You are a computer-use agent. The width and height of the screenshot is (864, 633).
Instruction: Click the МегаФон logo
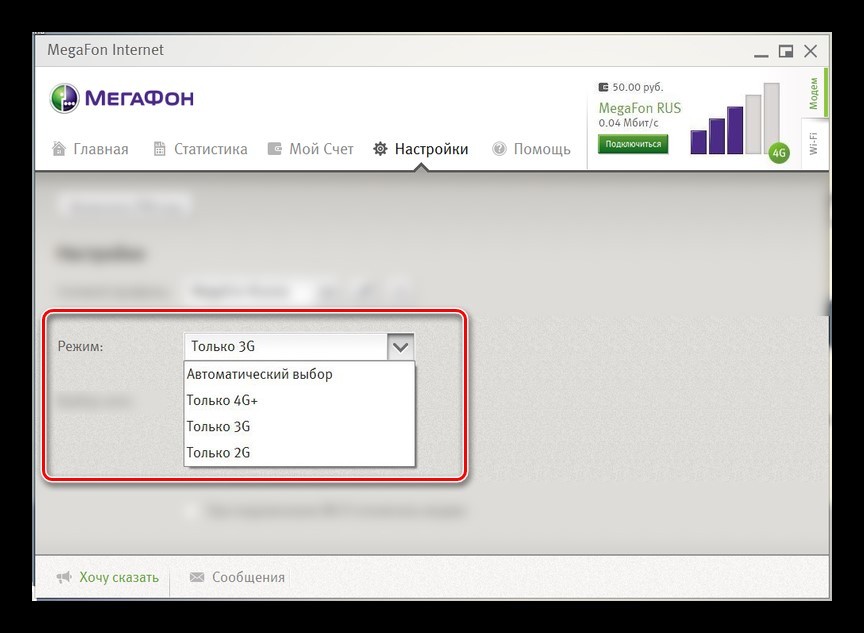(x=122, y=99)
